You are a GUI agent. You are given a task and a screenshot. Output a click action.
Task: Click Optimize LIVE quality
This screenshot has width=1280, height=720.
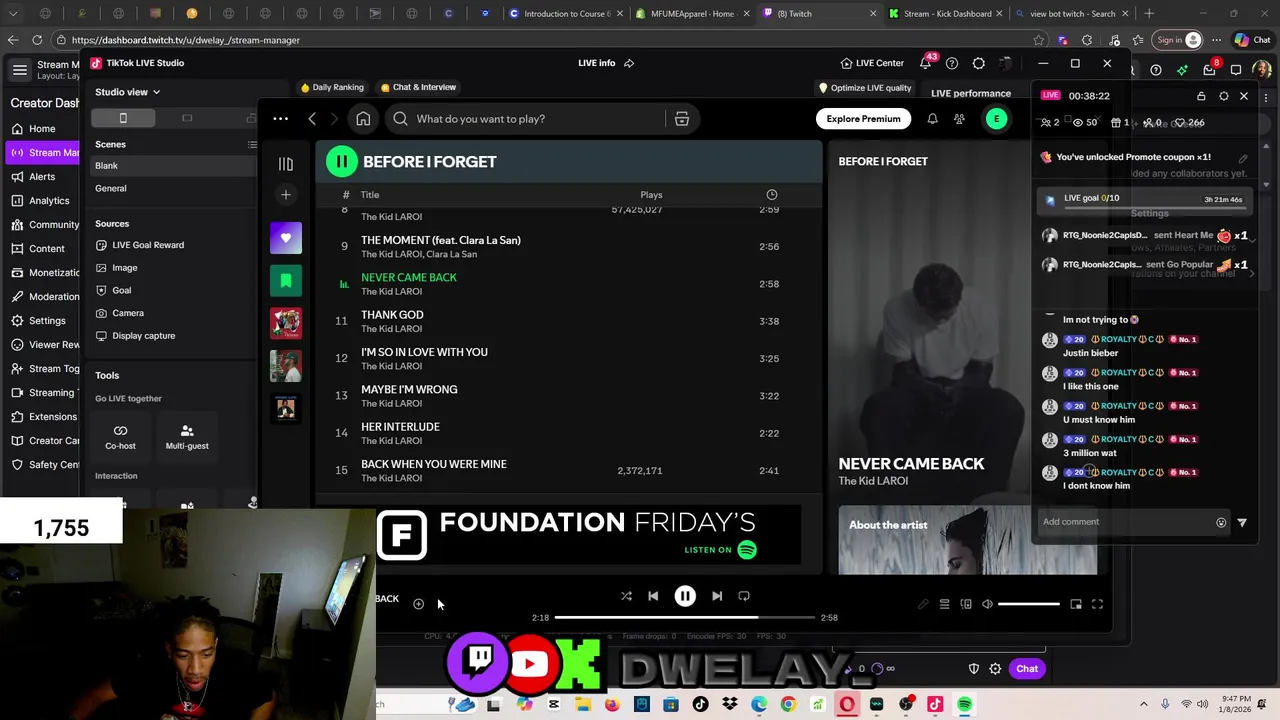864,88
